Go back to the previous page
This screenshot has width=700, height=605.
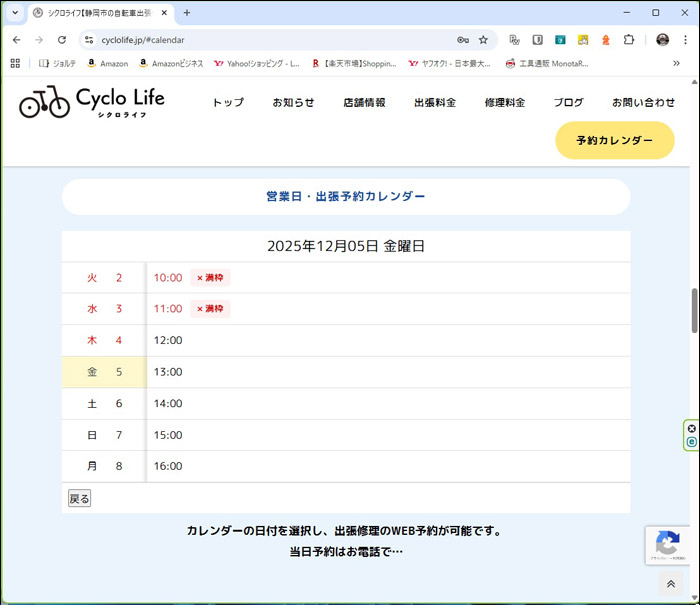[16, 40]
